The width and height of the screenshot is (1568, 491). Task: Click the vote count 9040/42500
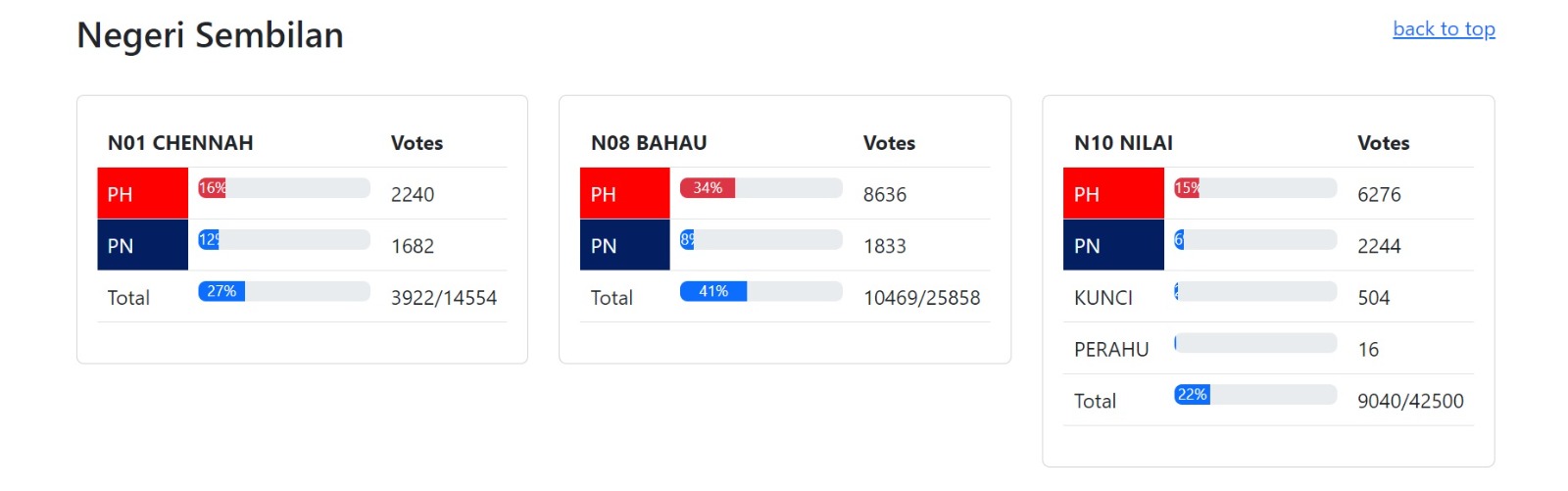1410,401
